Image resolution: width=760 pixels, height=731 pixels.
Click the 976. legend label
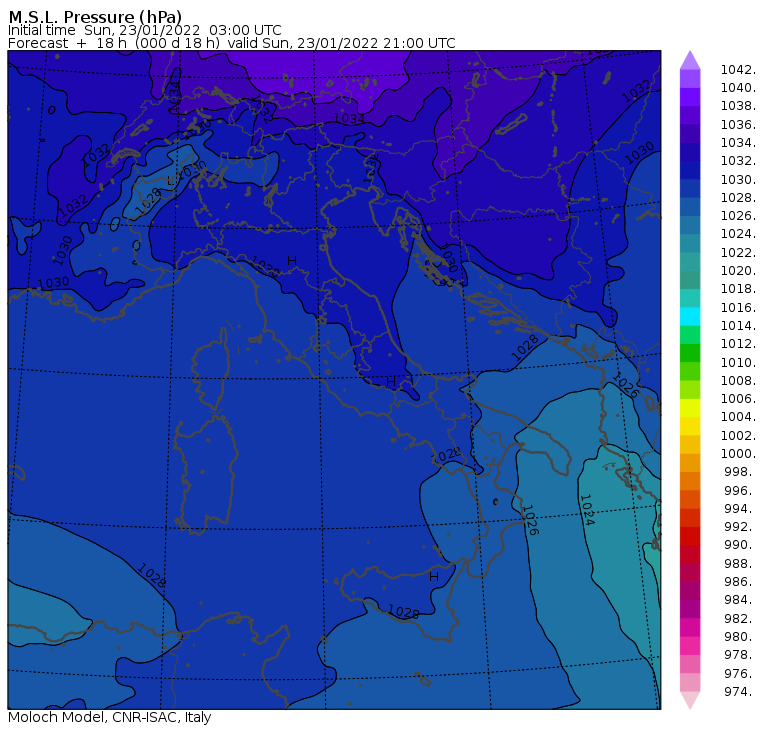pos(740,673)
